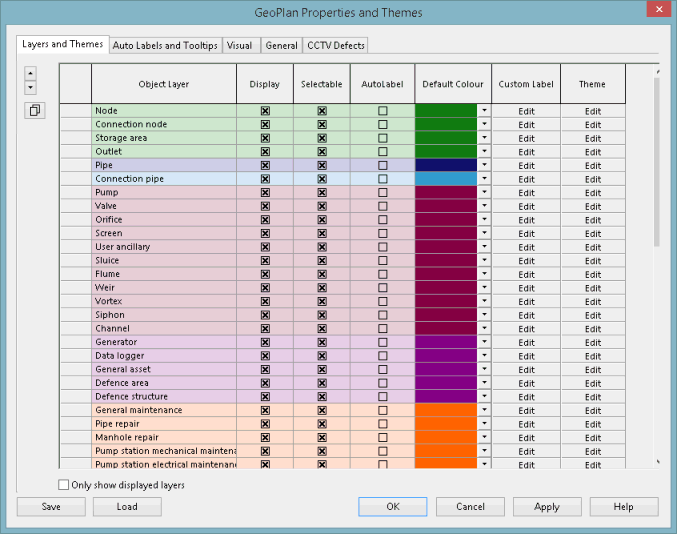Click the vertical scrollbar thumb of layer table
The width and height of the screenshot is (677, 534).
pyautogui.click(x=657, y=162)
